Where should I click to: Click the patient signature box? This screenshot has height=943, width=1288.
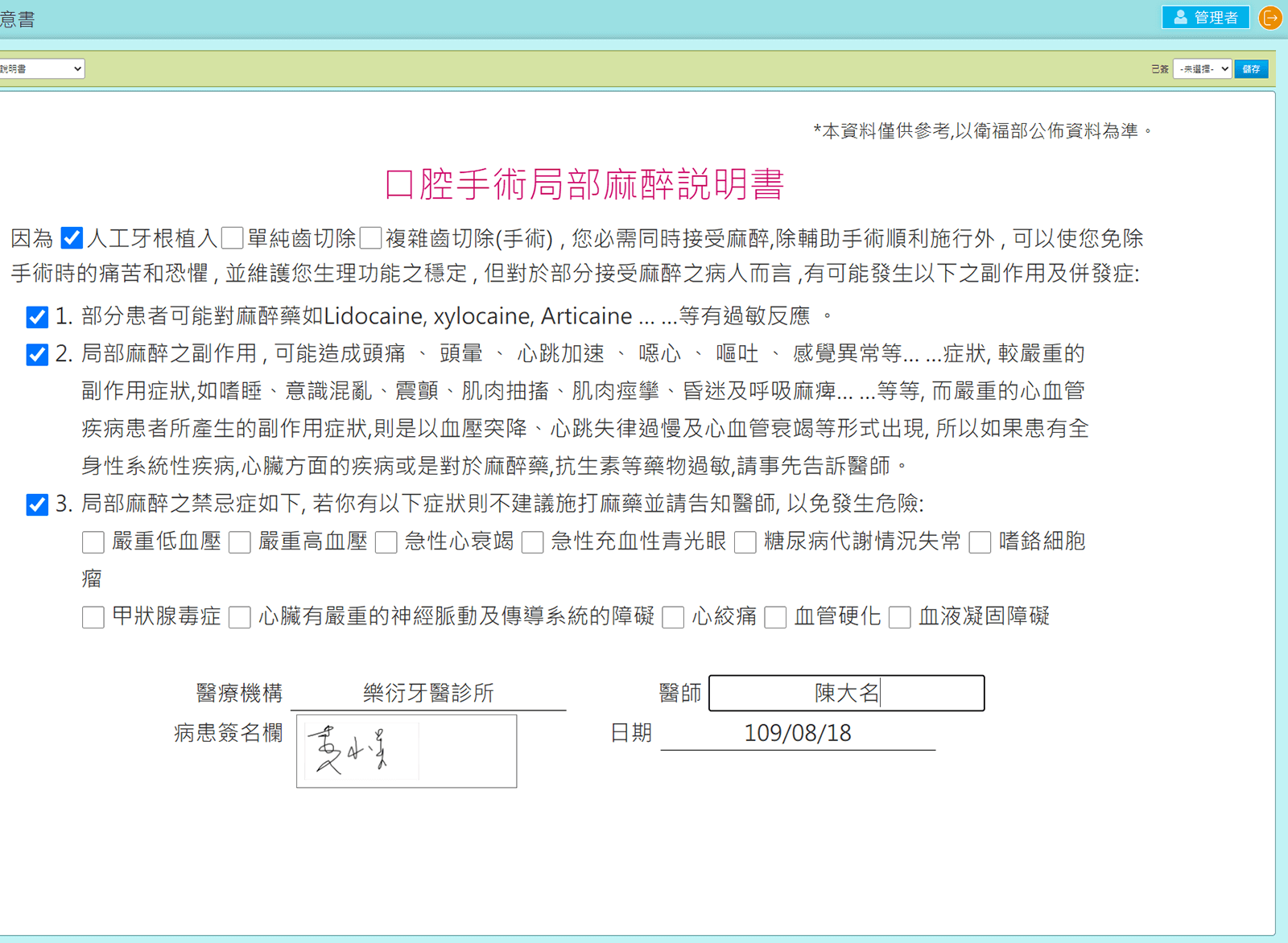(407, 751)
